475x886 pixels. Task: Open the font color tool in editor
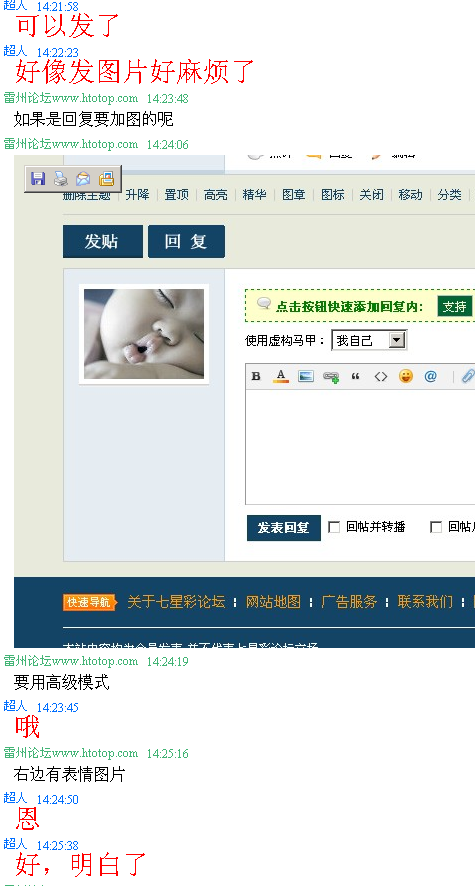[x=281, y=376]
